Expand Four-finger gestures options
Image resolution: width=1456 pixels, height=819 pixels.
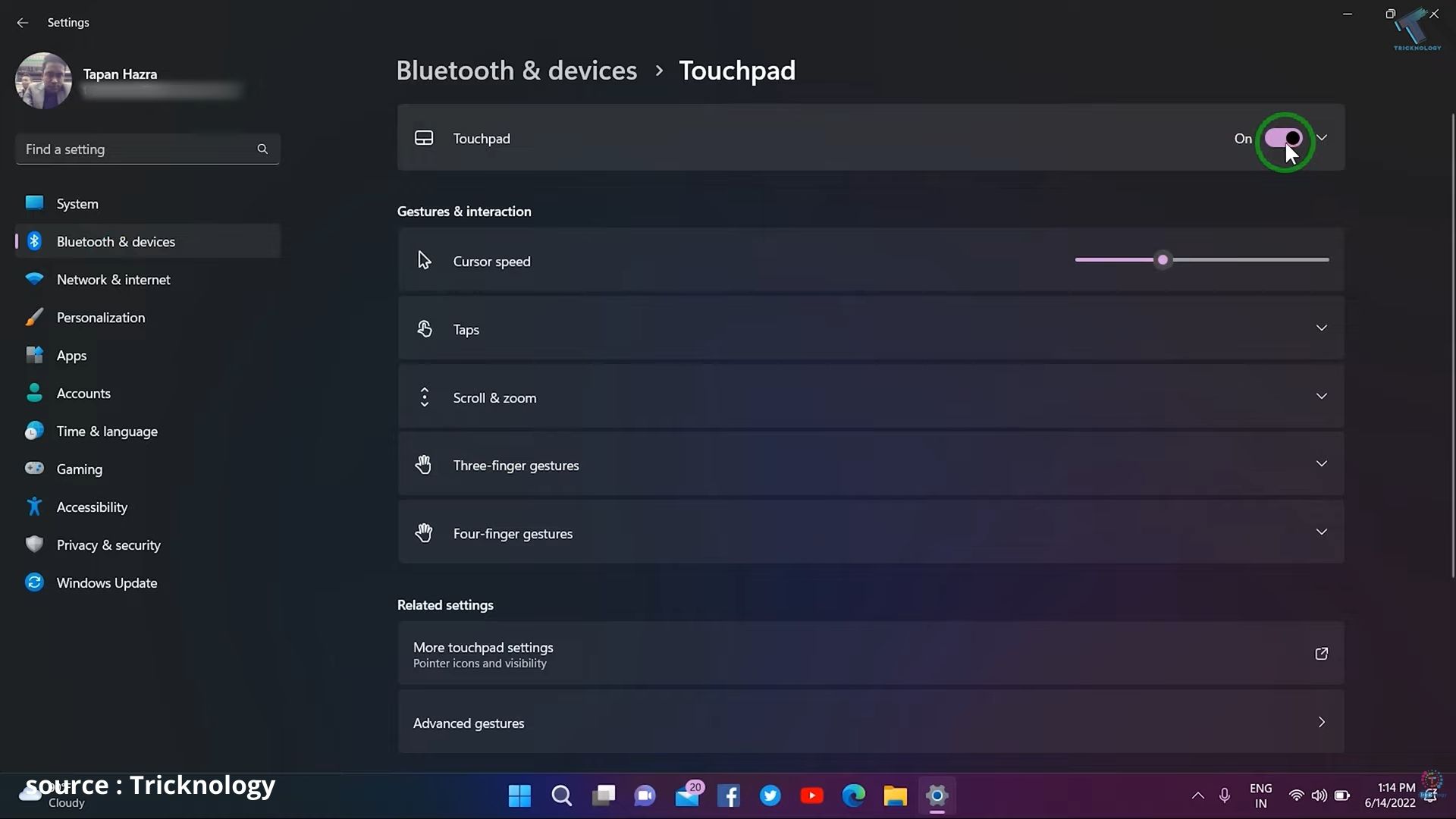[871, 532]
